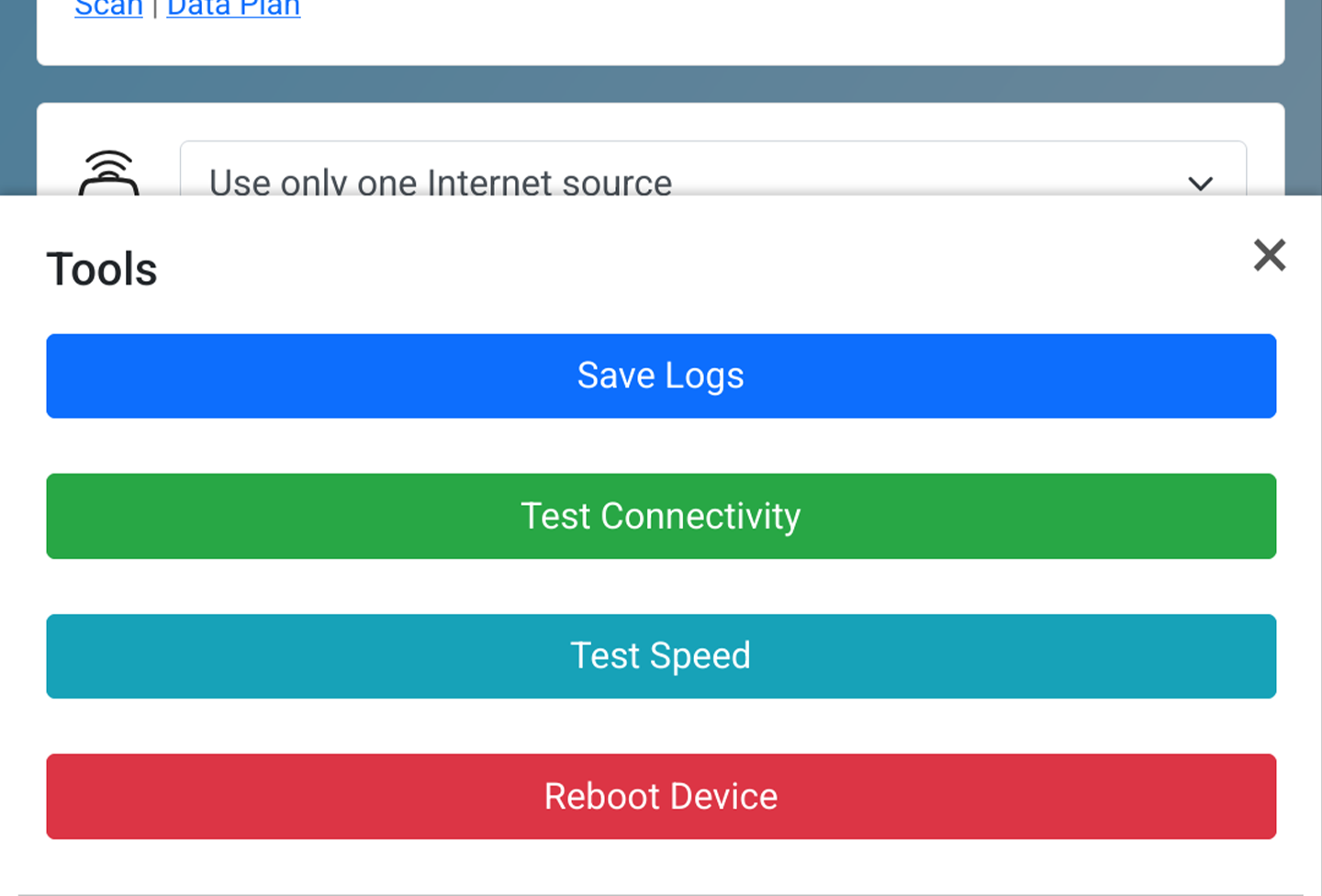This screenshot has height=896, width=1322.
Task: Click the Wi-Fi router icon
Action: point(109,174)
